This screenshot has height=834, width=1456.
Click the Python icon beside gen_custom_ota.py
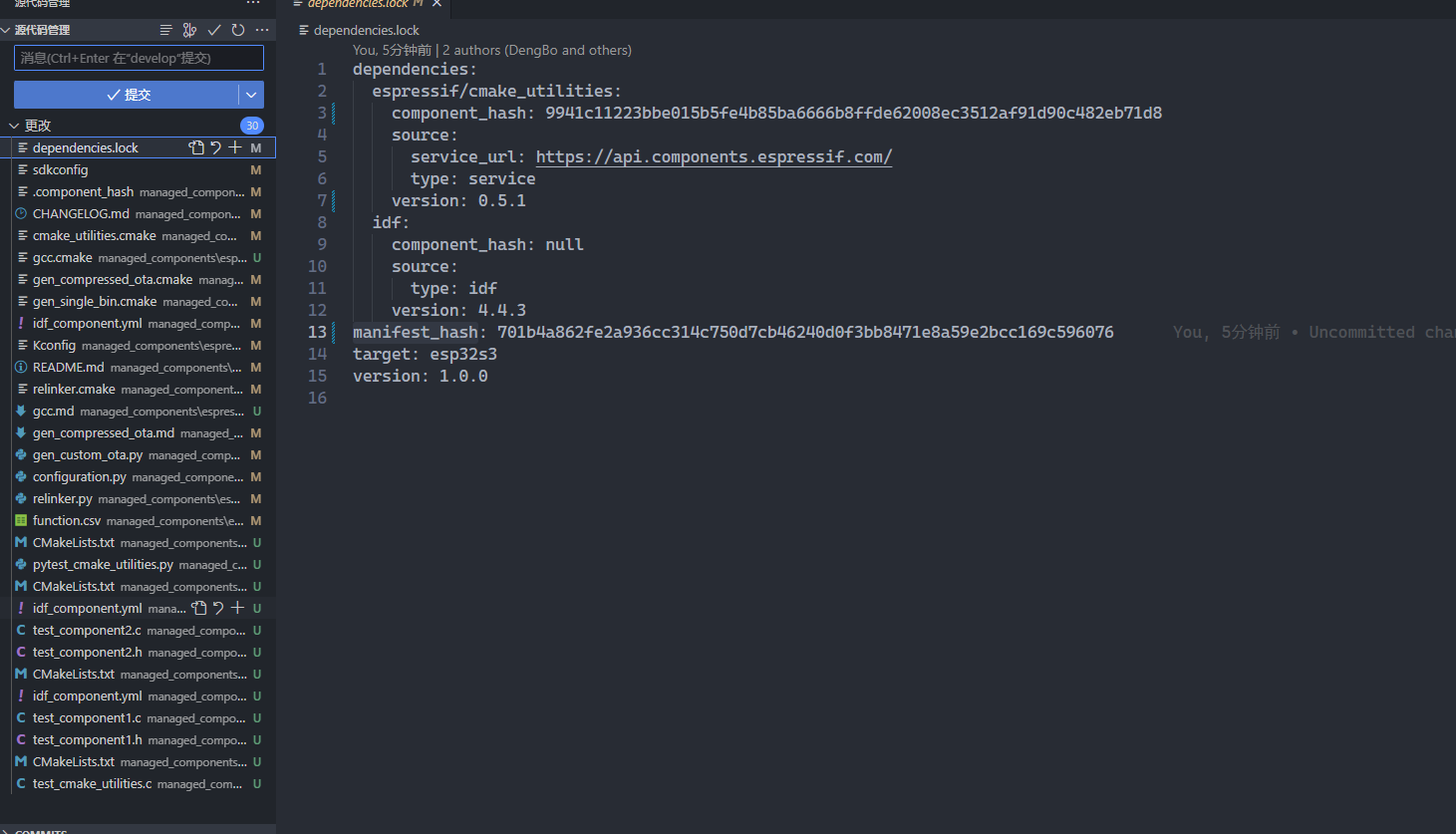click(x=21, y=454)
